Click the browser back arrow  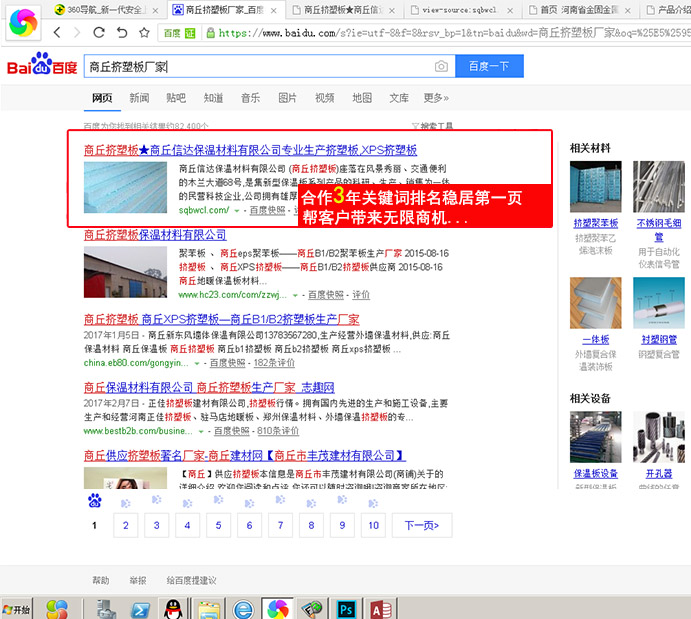point(57,33)
